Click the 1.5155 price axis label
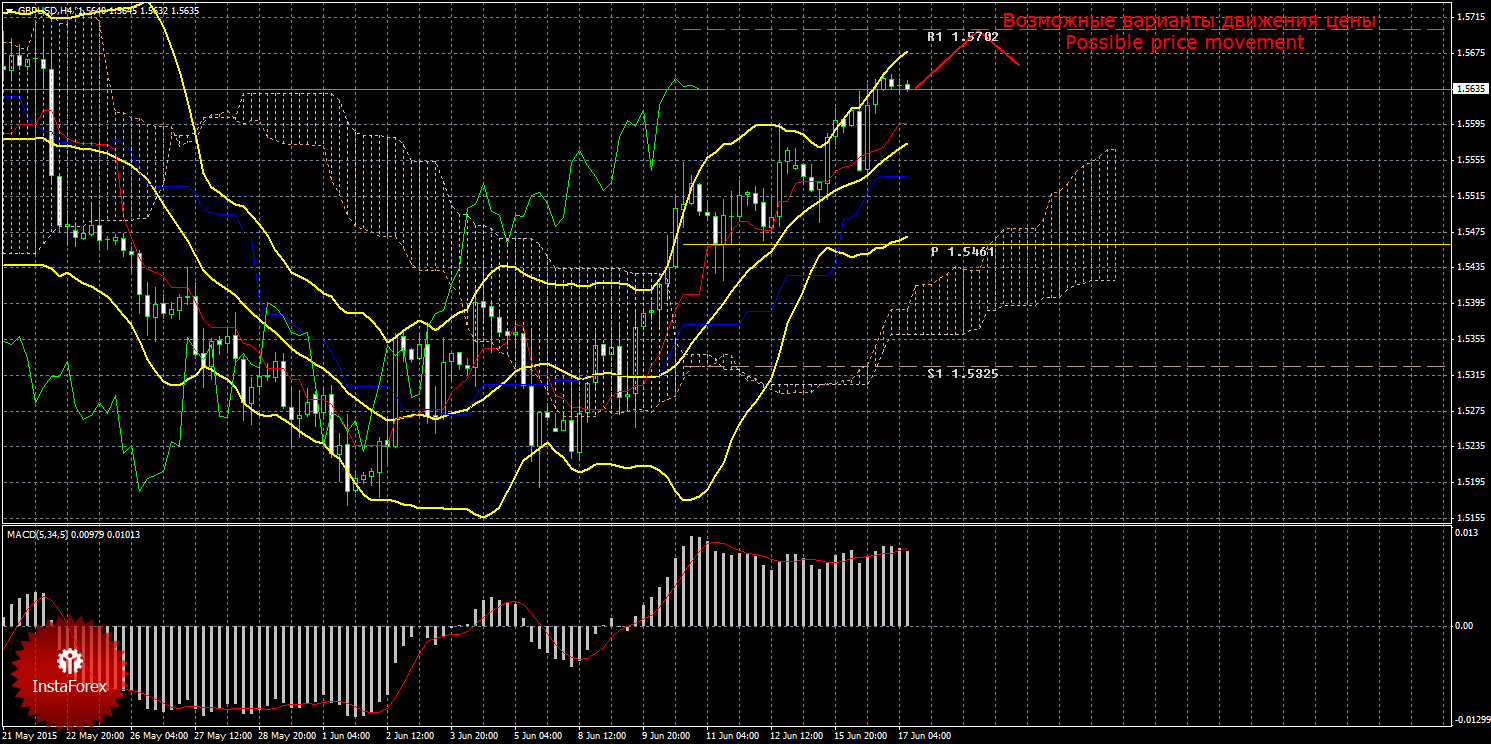 (1468, 518)
